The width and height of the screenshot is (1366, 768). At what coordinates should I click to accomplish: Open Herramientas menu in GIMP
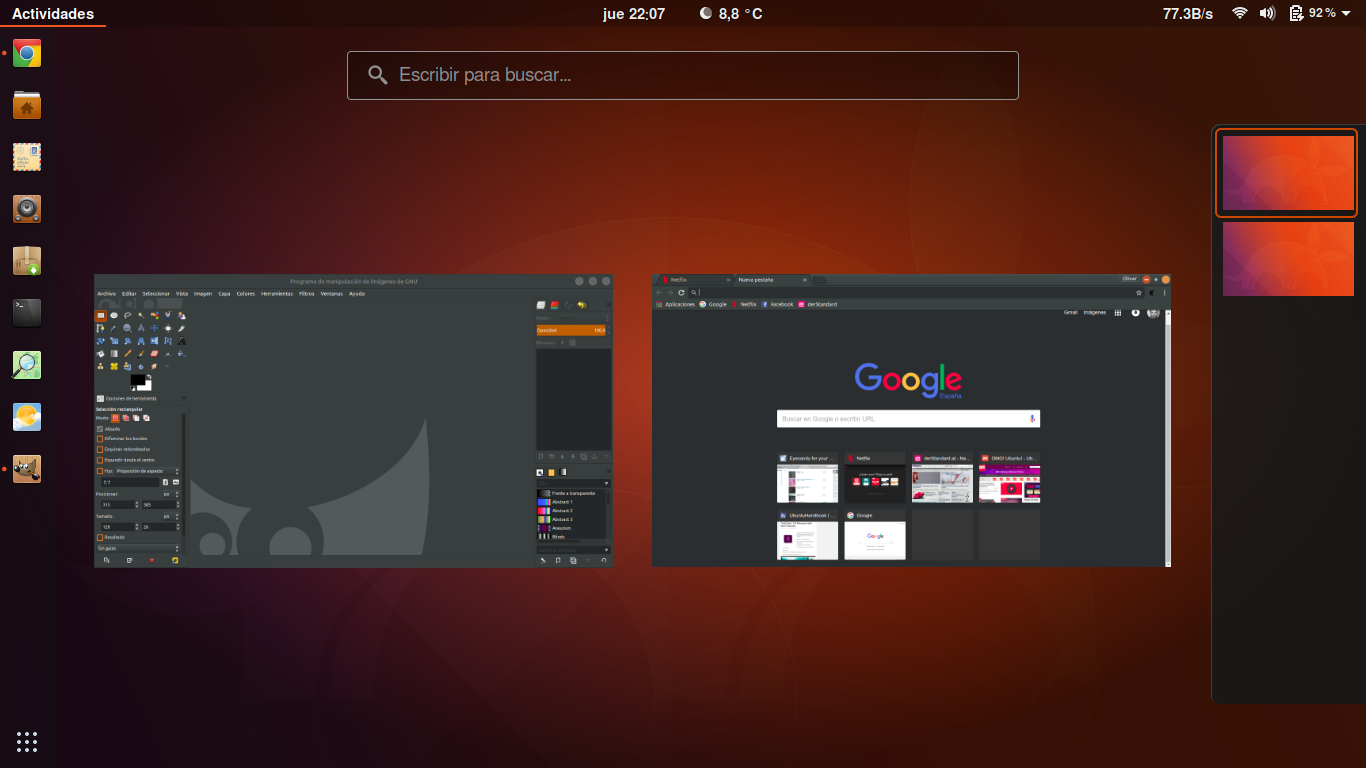(x=277, y=293)
